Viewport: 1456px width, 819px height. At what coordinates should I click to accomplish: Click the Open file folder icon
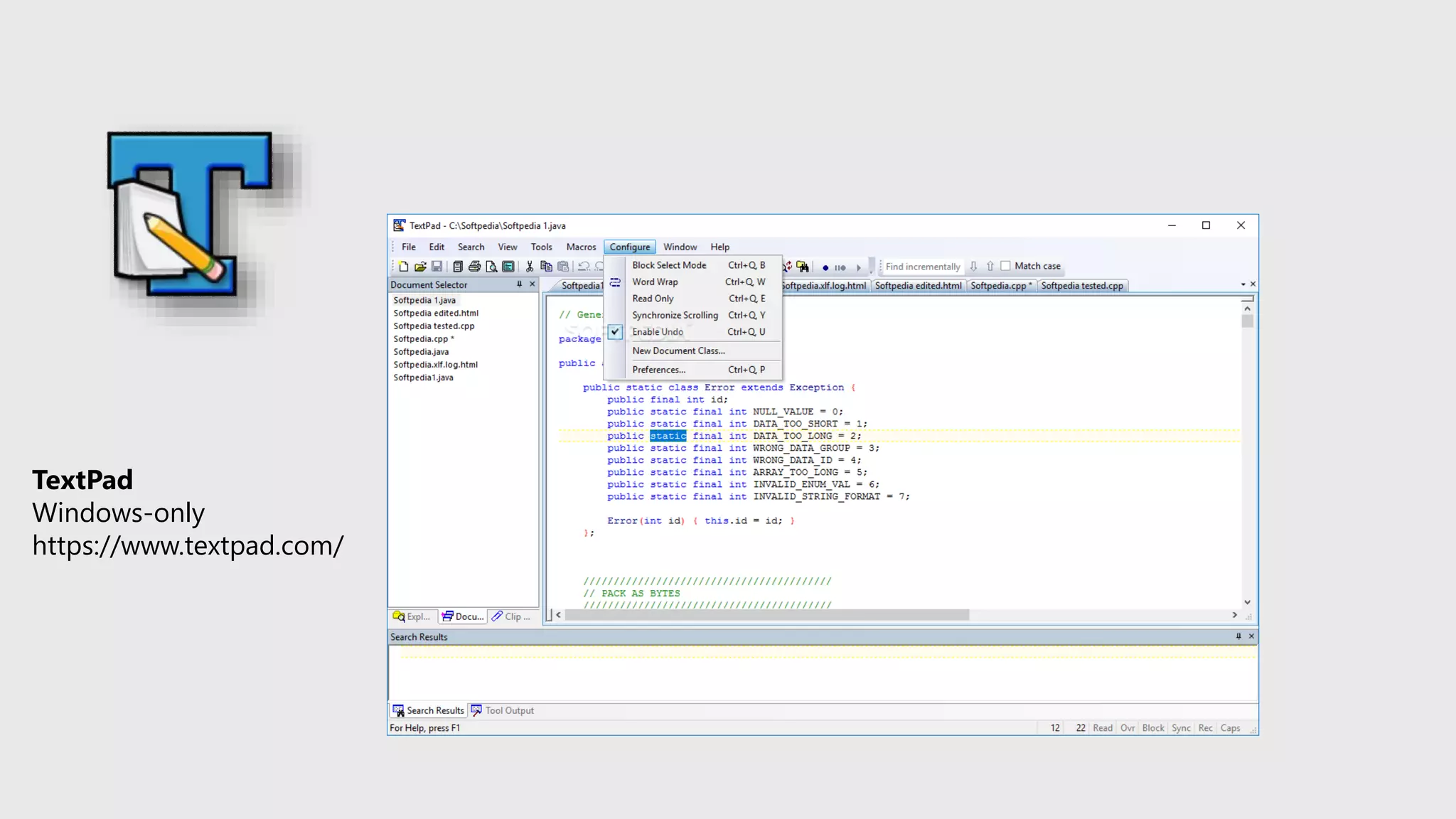pos(420,267)
